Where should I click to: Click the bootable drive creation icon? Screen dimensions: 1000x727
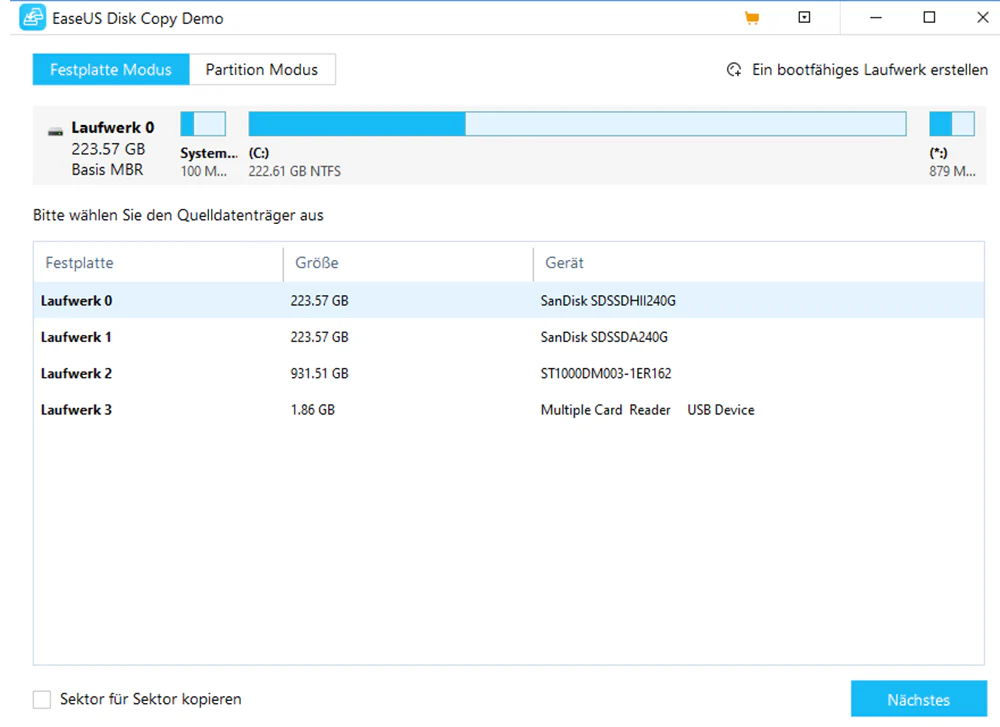(734, 70)
